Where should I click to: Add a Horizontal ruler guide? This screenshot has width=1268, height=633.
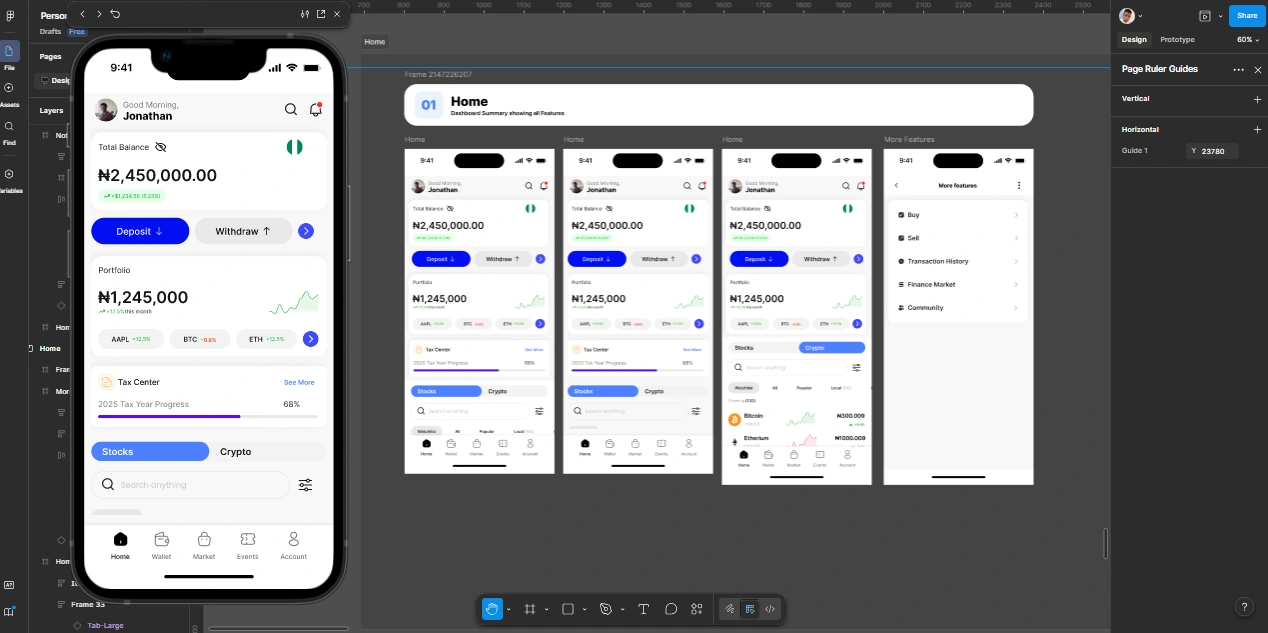coord(1257,130)
